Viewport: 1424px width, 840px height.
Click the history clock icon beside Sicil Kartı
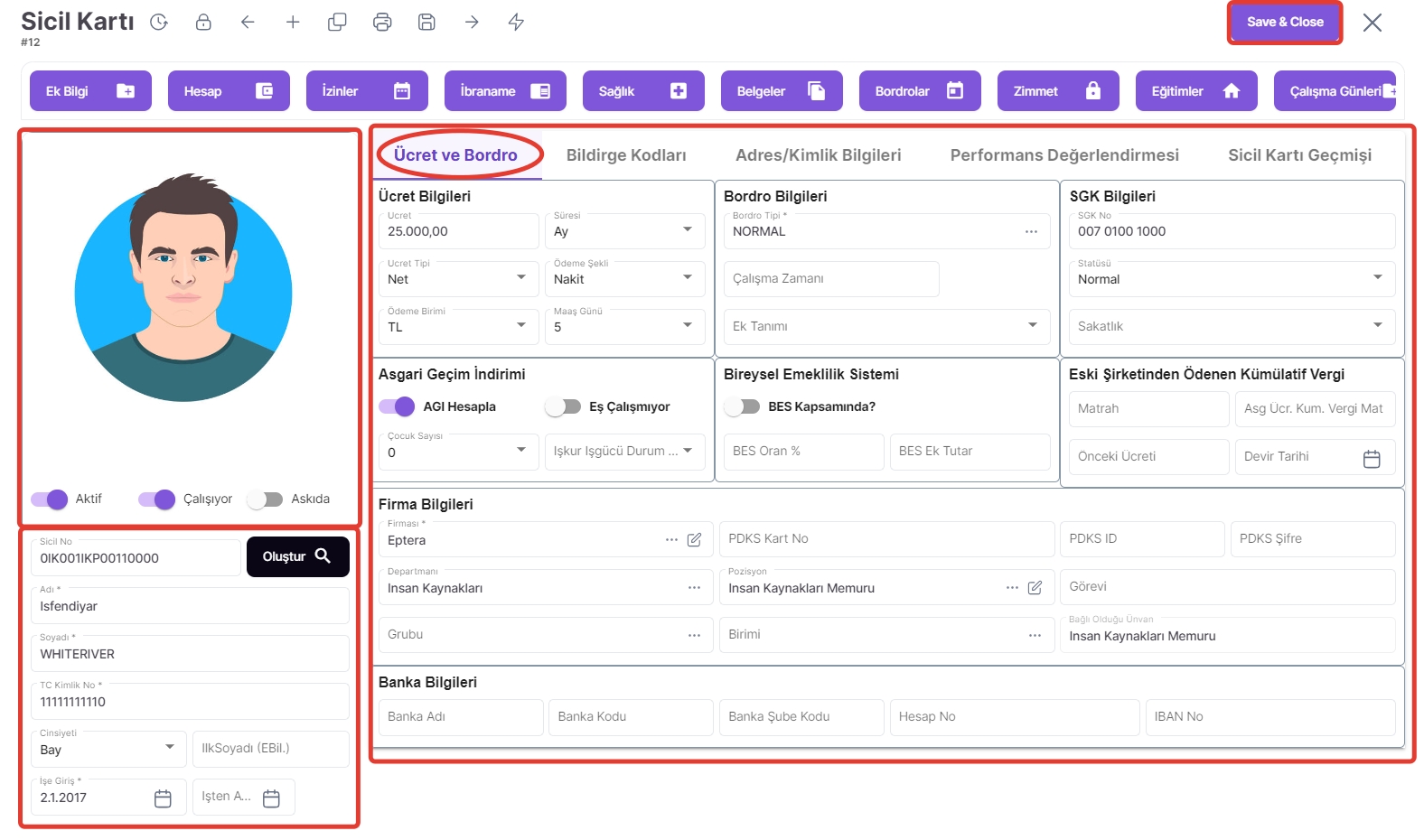tap(159, 23)
